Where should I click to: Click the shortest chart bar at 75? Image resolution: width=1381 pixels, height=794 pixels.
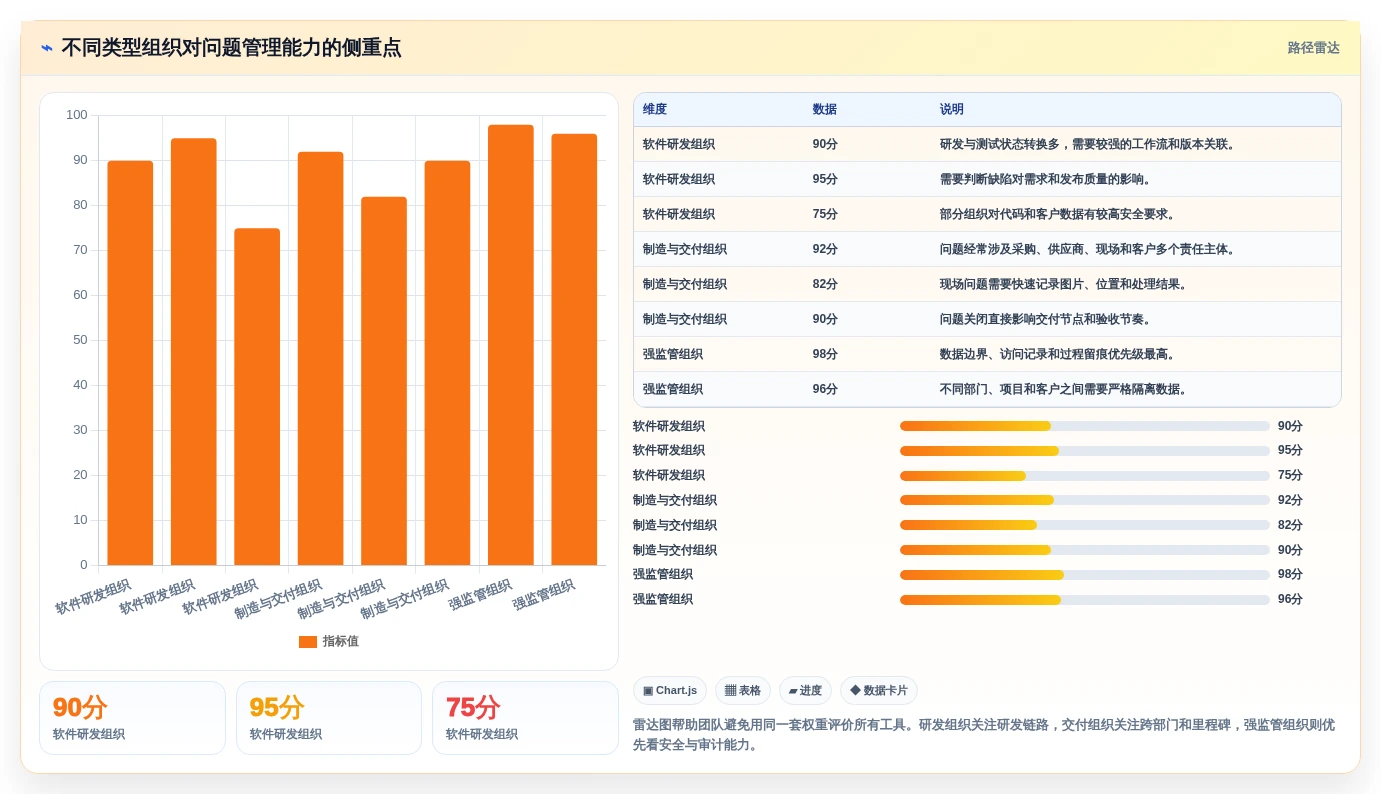point(257,397)
